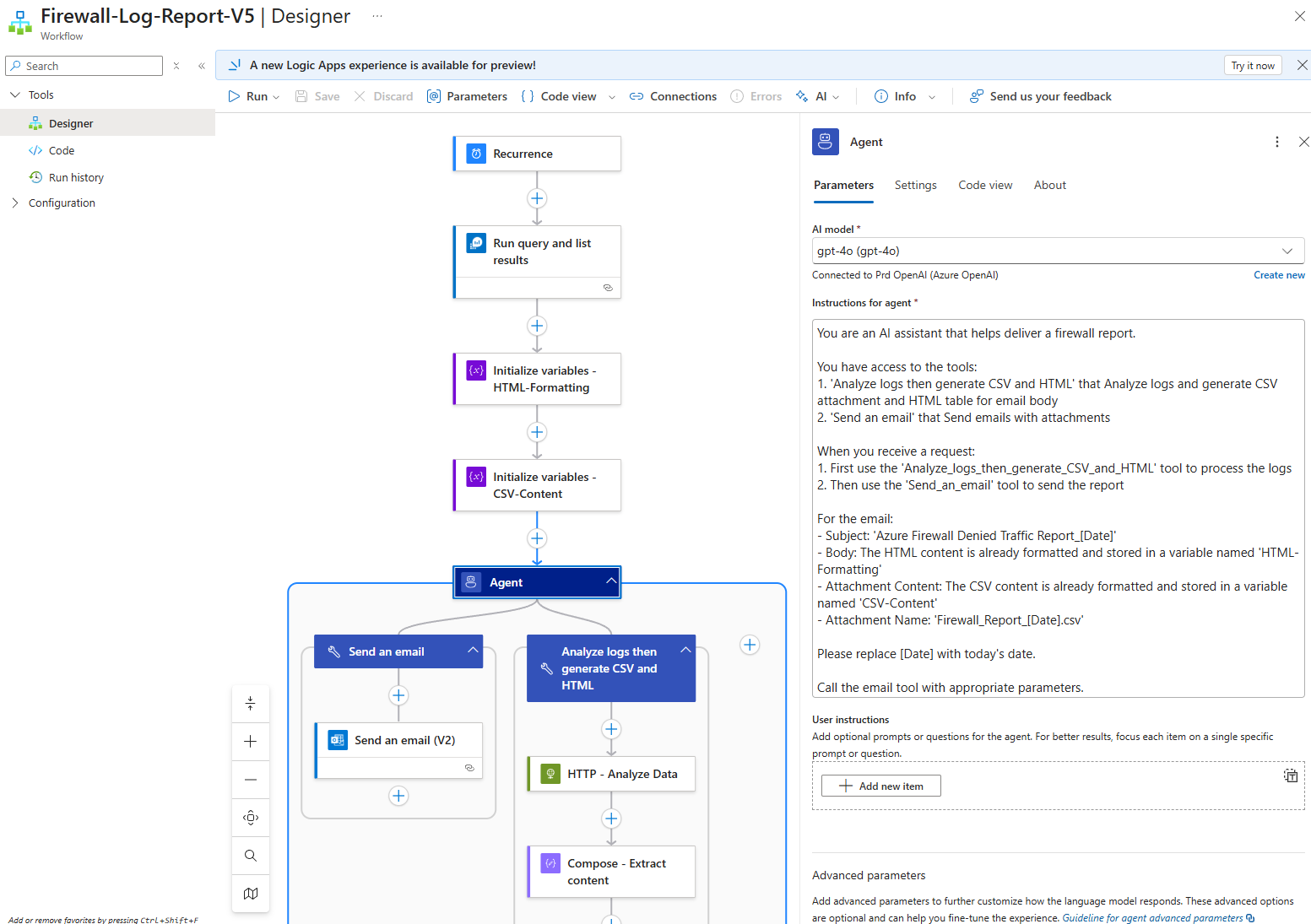Click the Create new connection link
The image size is (1311, 924).
1279,275
